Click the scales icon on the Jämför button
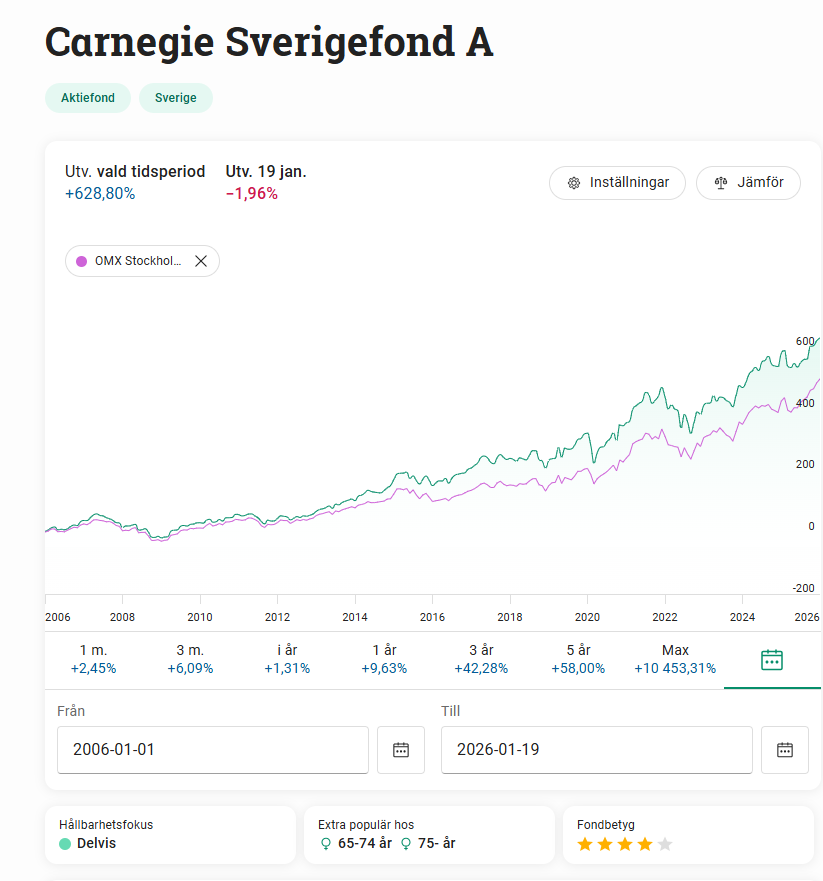Image resolution: width=823 pixels, height=881 pixels. tap(719, 183)
